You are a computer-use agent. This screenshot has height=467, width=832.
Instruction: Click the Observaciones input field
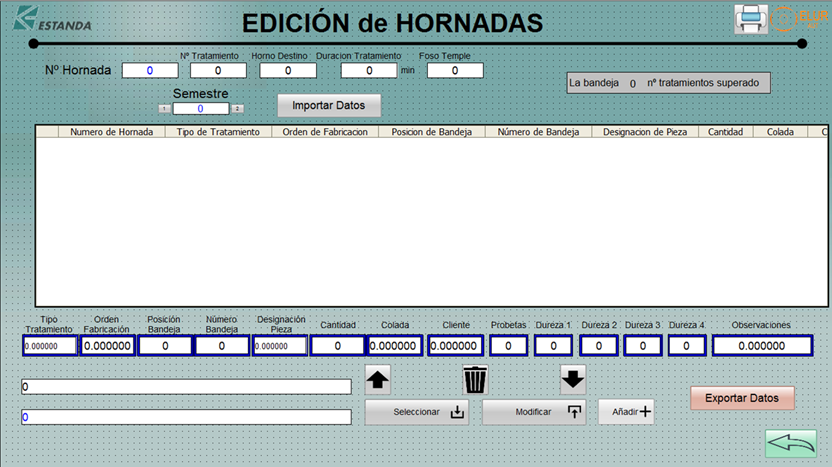(762, 345)
